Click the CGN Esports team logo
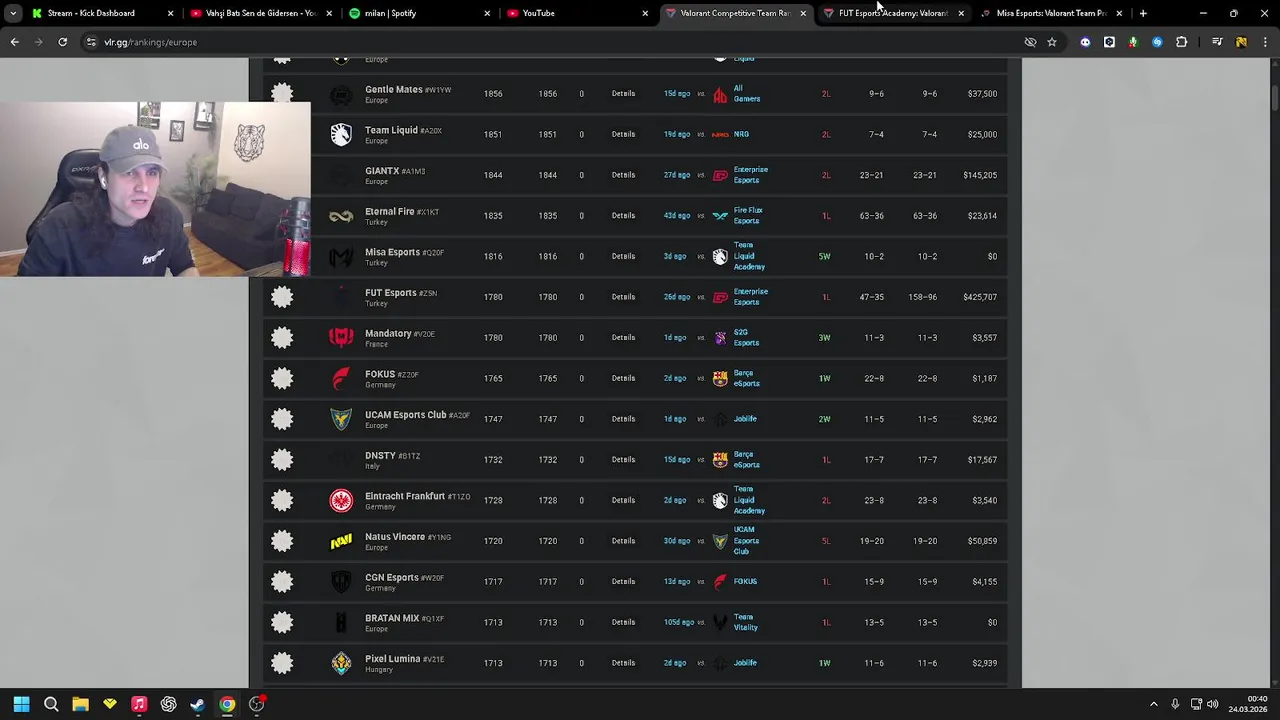This screenshot has height=720, width=1280. point(341,582)
